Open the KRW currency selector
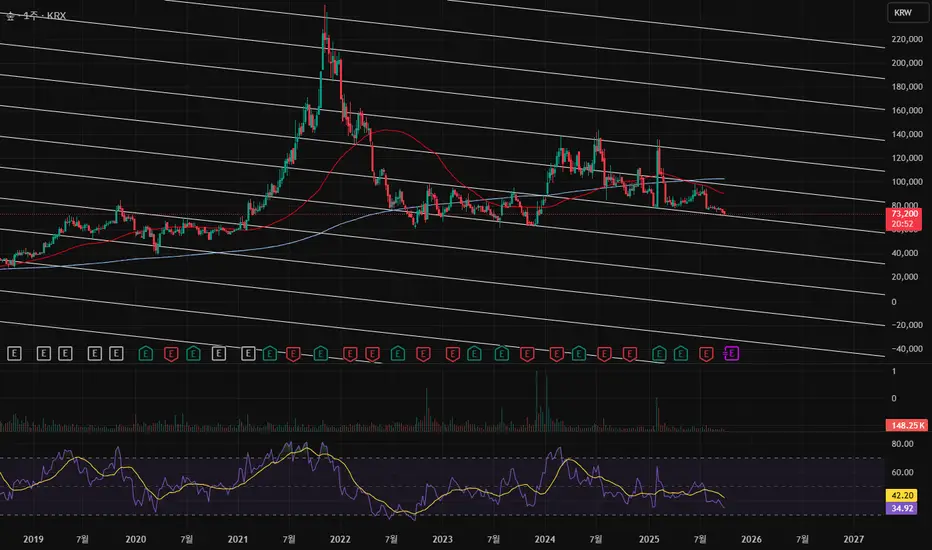Screen dimensions: 932x550 tap(908, 12)
